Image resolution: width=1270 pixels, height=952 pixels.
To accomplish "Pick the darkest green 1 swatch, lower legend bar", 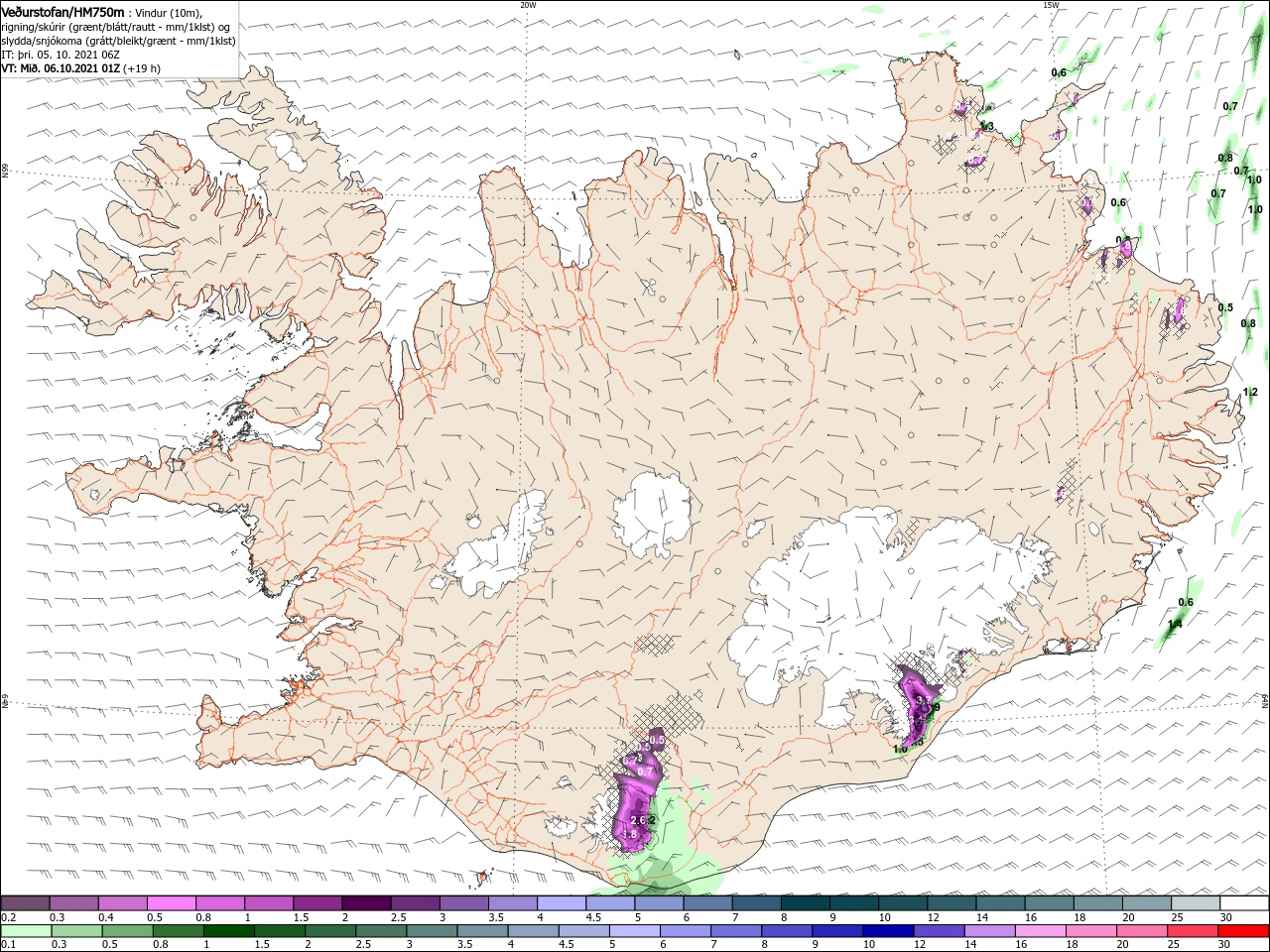I will [x=228, y=931].
